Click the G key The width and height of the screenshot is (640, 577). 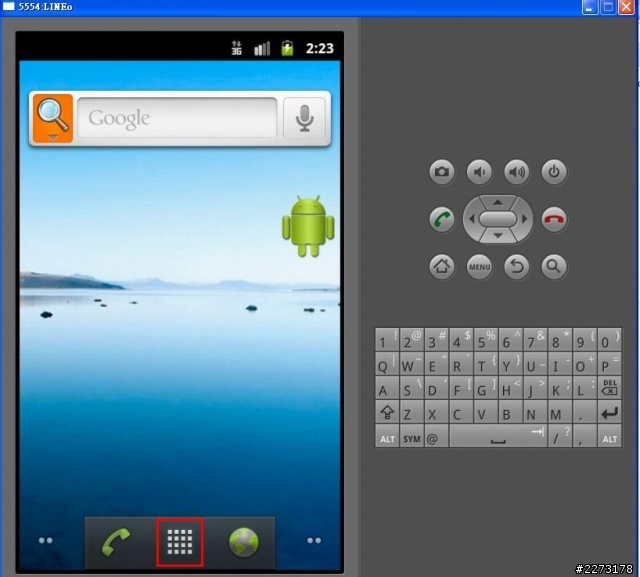(486, 388)
